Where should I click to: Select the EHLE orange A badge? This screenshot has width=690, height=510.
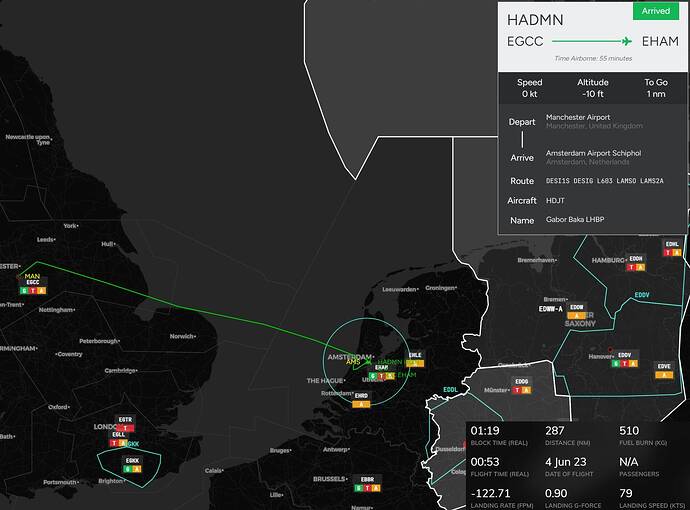[415, 363]
